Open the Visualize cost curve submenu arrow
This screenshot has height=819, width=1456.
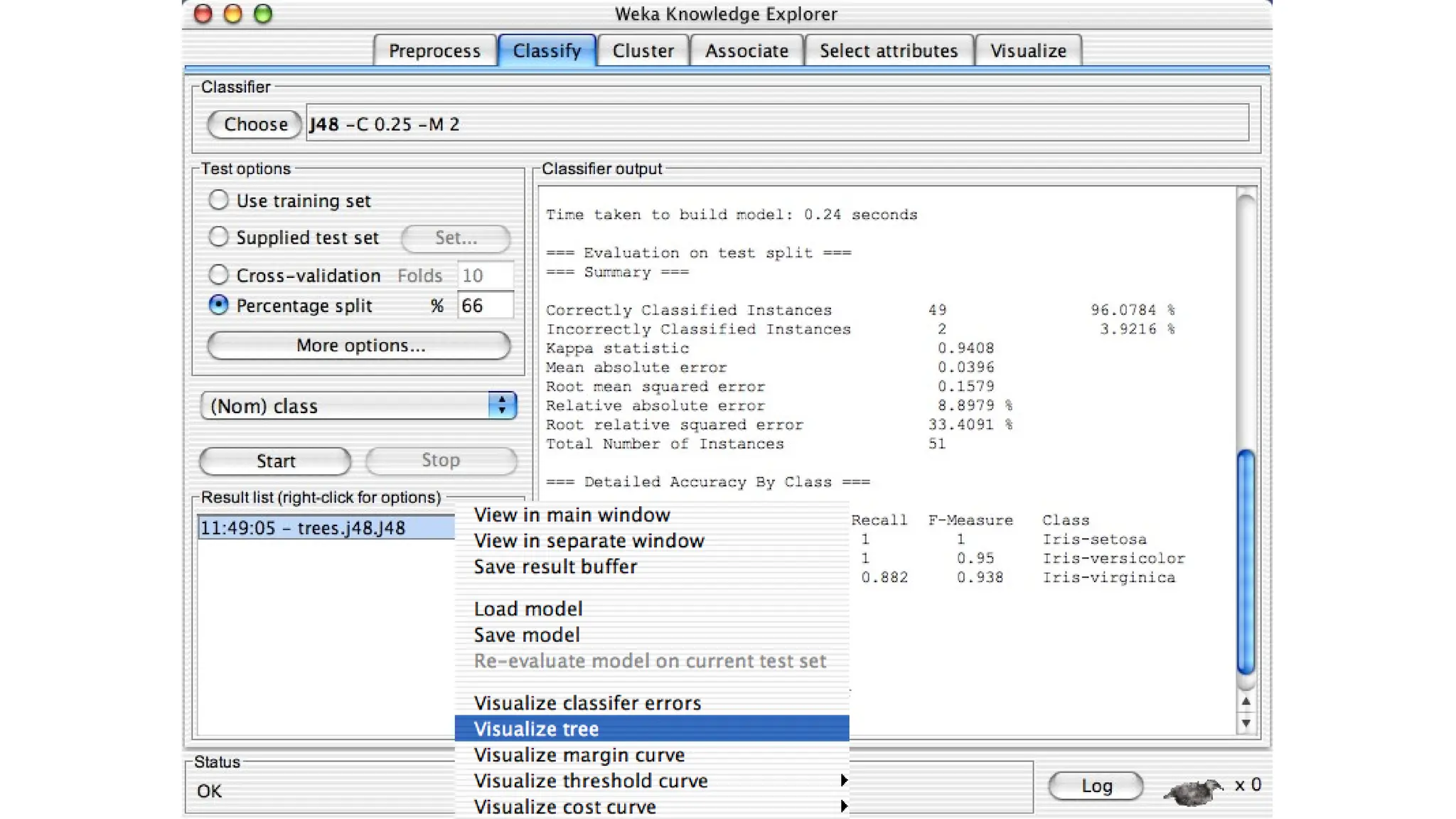843,806
